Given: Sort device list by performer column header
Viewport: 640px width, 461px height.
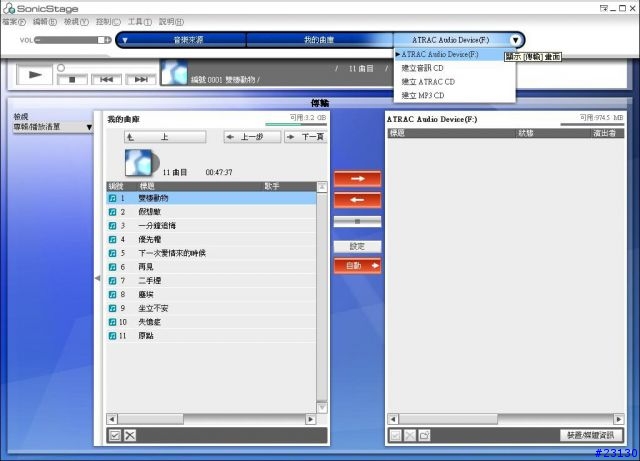Looking at the screenshot, I should (x=608, y=133).
